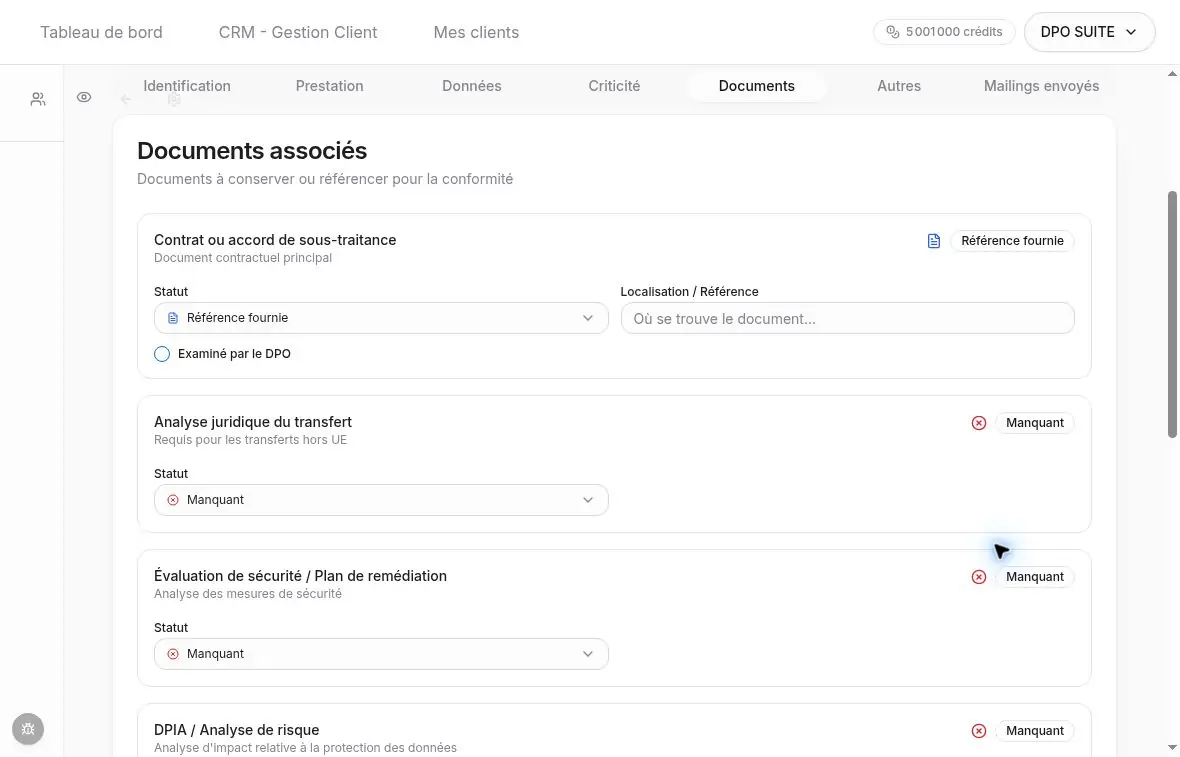Screen dimensions: 1180x757
Task: Focus the Localisation / Référence input field
Action: (847, 318)
